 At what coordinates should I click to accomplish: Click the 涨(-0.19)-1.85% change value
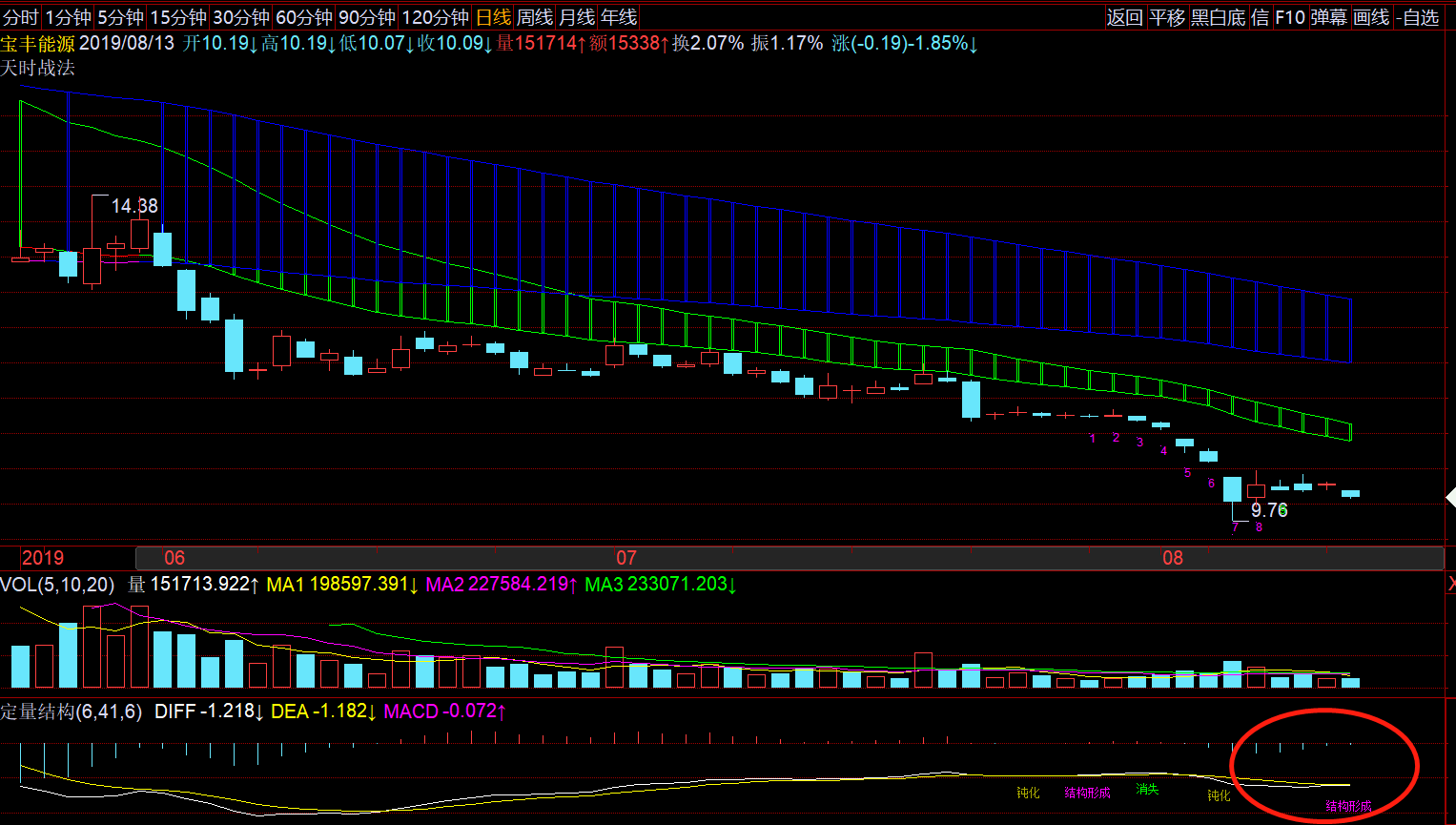pos(905,43)
